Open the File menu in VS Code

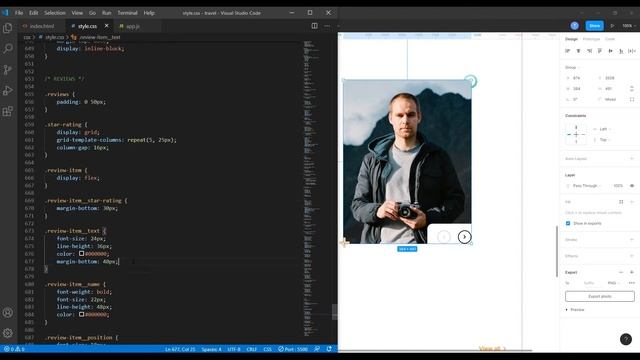point(19,13)
